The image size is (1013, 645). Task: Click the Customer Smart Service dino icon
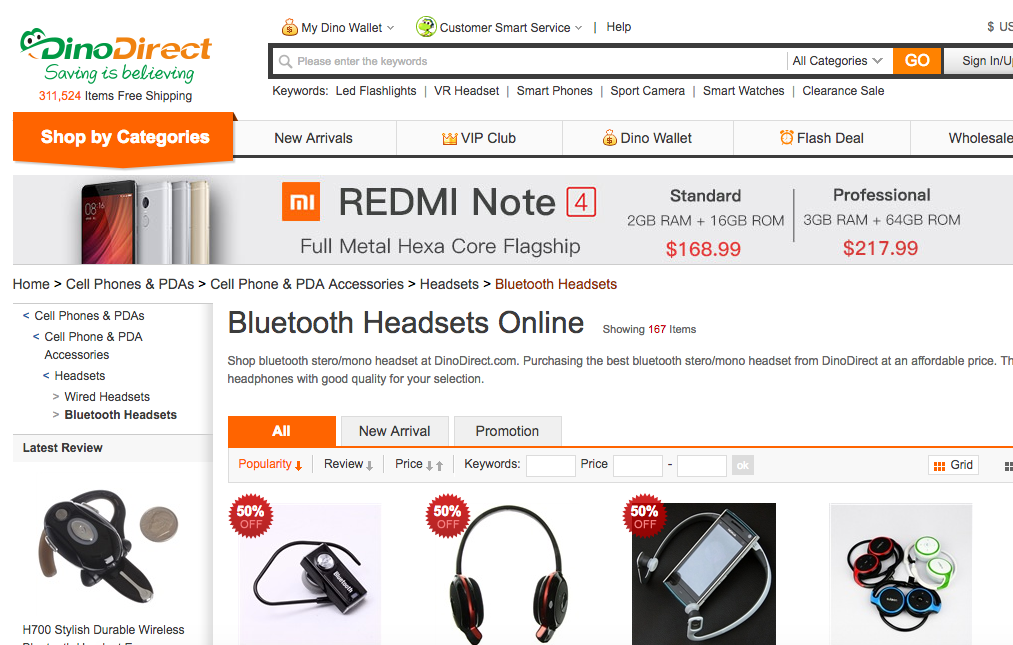426,26
